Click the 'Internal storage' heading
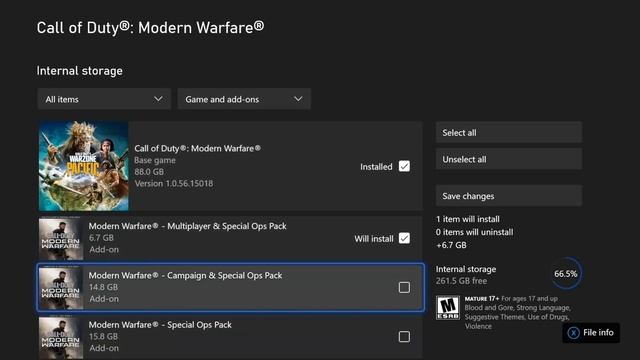Screen dimensions: 640x360 pos(80,71)
